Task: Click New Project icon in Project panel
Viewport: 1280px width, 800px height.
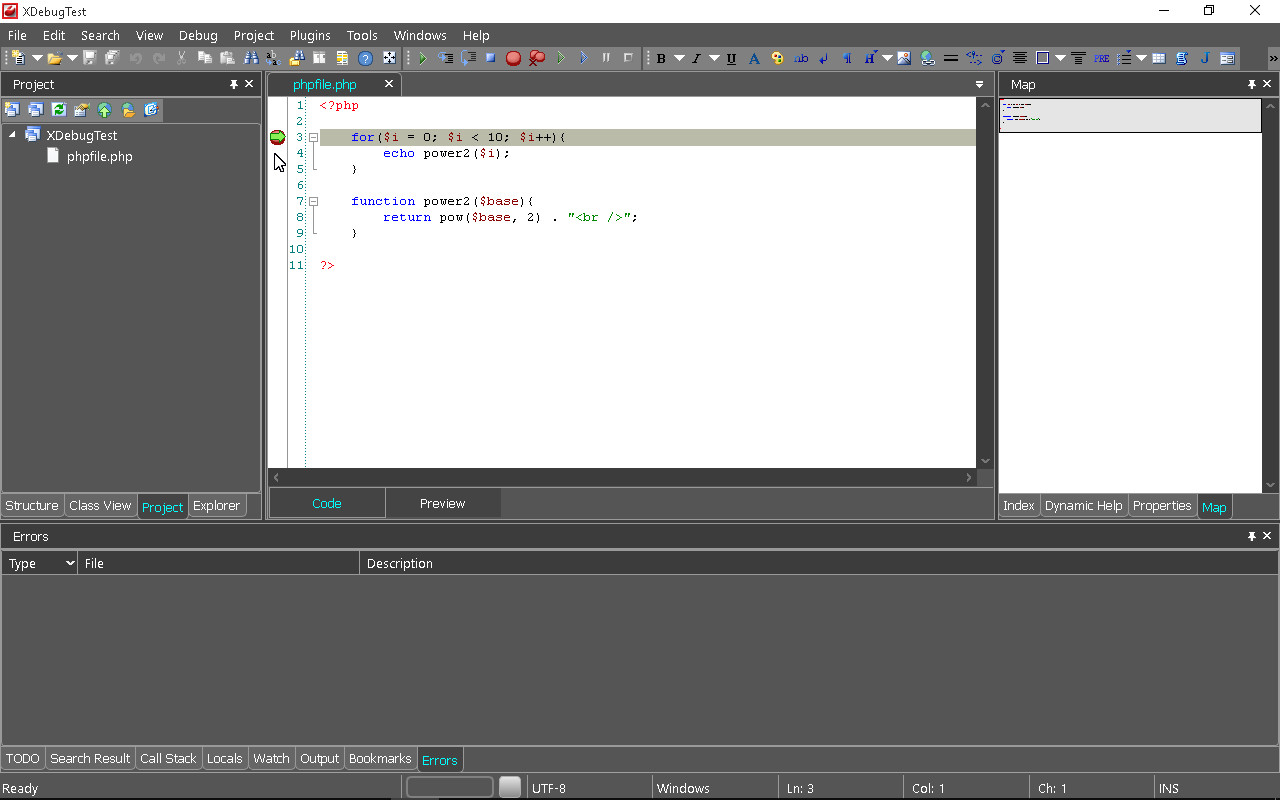Action: pos(12,110)
